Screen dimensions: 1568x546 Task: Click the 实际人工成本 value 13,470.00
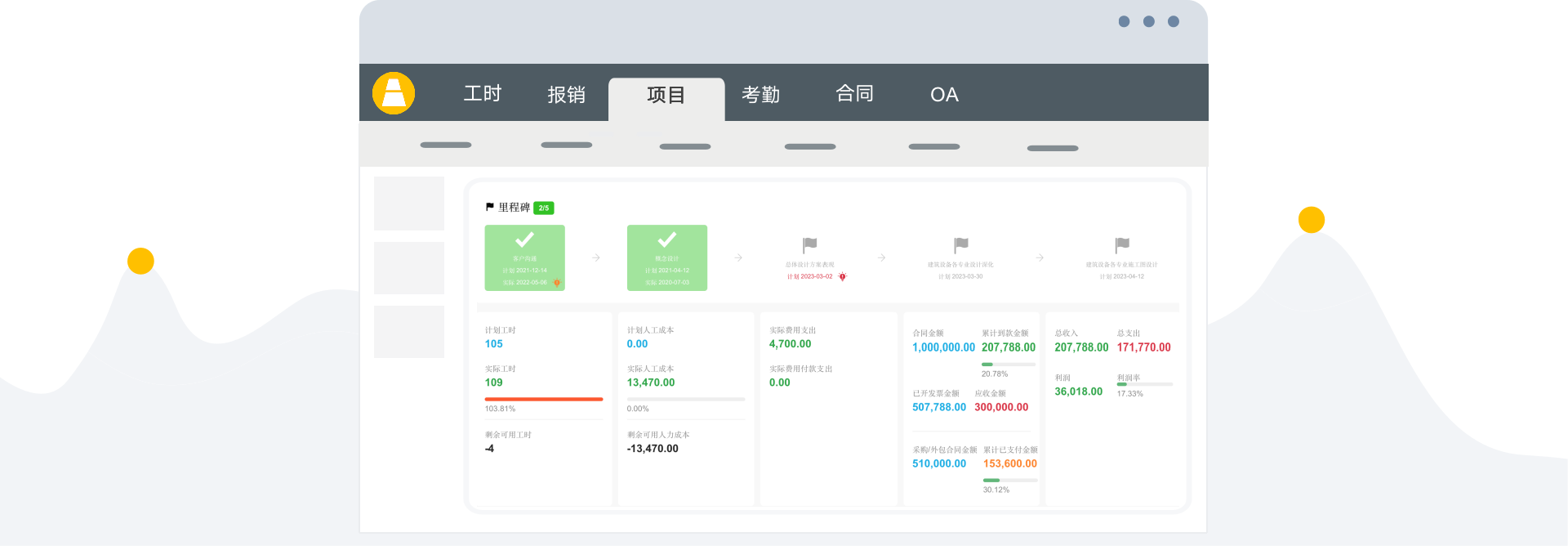pyautogui.click(x=651, y=383)
